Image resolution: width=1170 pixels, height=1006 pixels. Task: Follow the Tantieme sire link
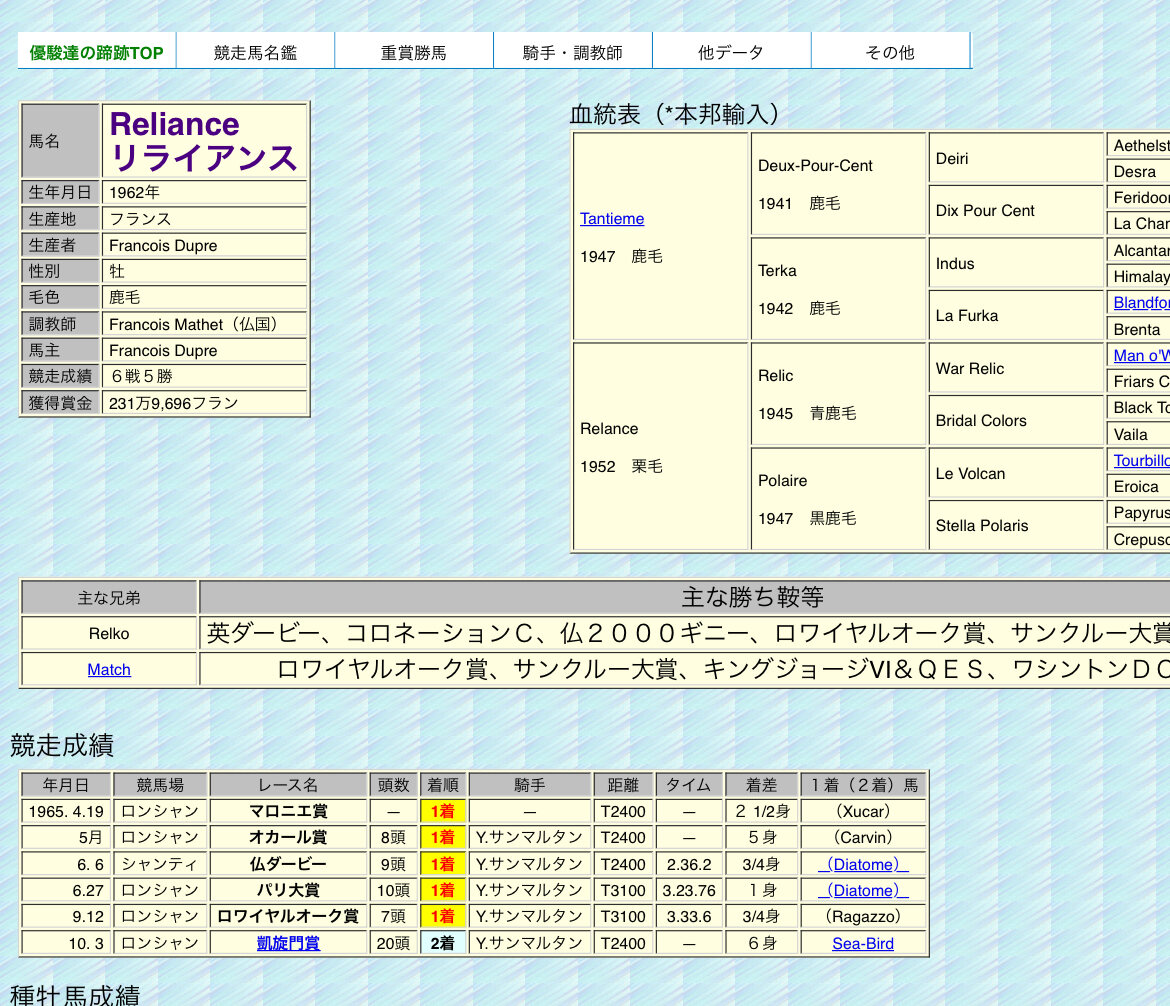point(612,219)
